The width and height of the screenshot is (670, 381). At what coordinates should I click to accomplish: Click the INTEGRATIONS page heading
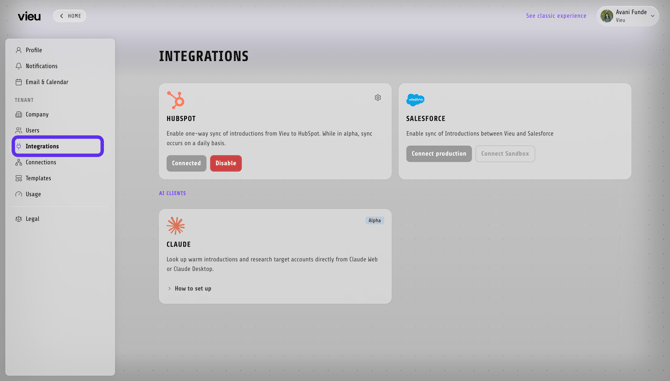pyautogui.click(x=203, y=56)
